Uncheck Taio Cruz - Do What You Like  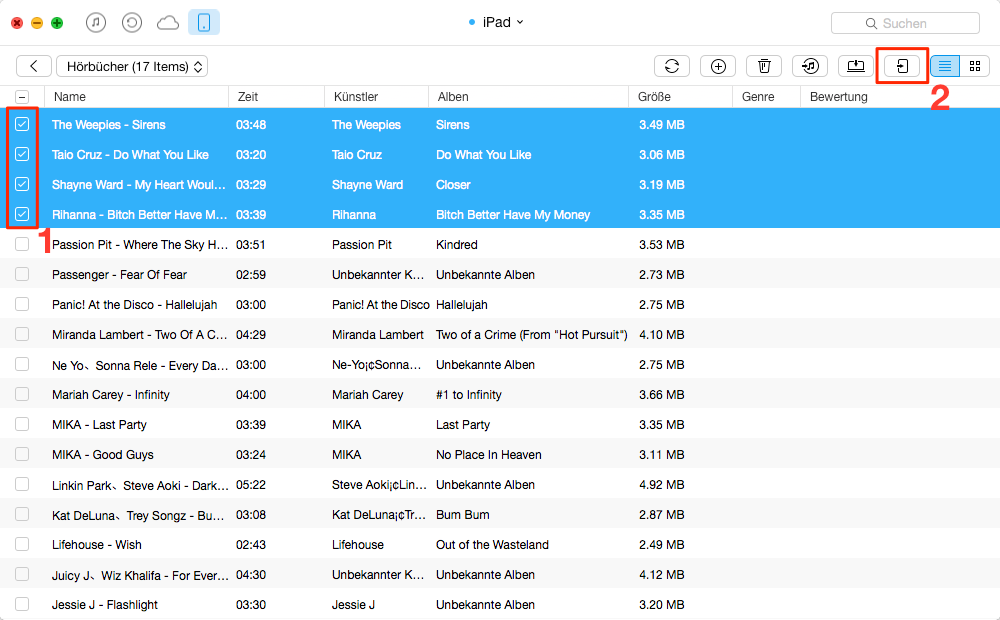22,154
